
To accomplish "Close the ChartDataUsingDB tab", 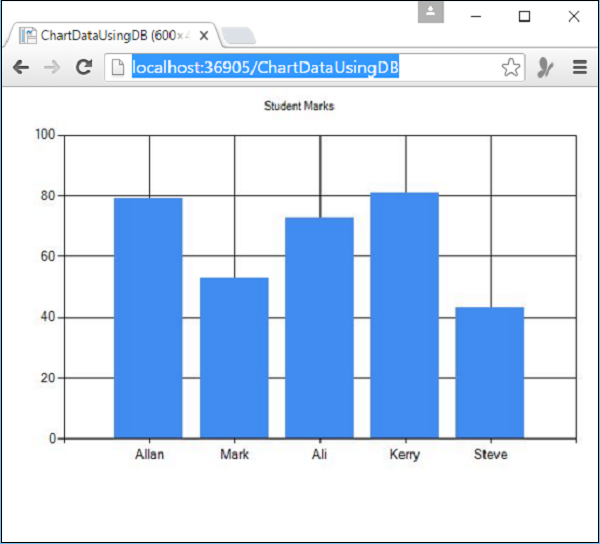I will (204, 36).
